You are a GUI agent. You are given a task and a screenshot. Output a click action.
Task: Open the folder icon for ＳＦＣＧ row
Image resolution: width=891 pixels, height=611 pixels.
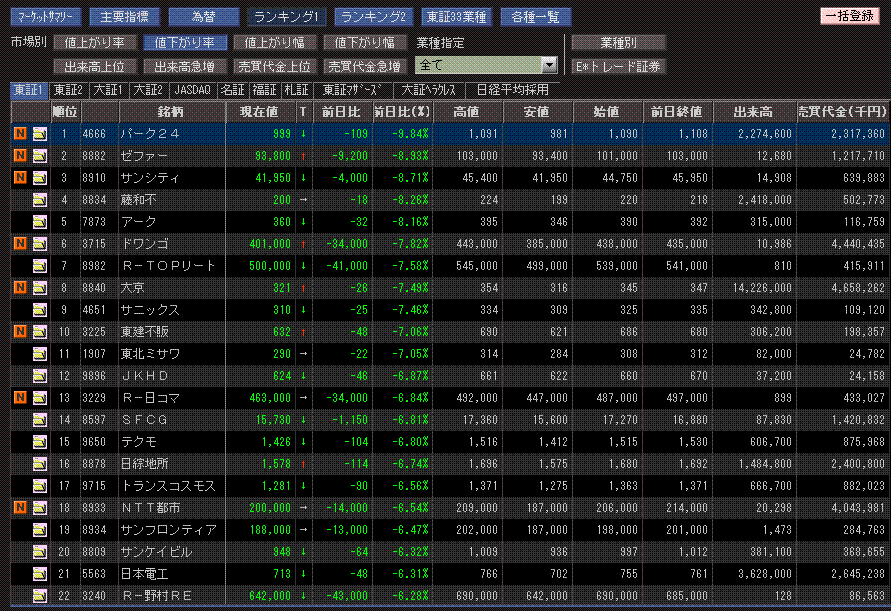tap(40, 420)
